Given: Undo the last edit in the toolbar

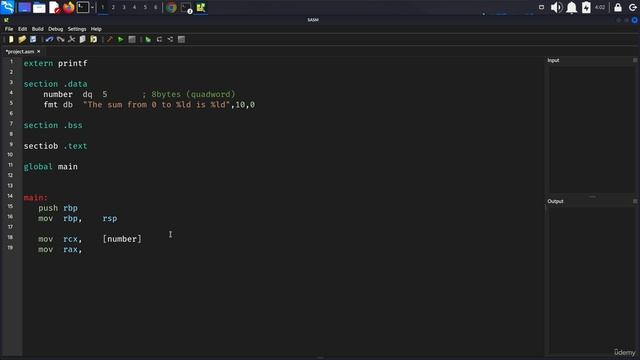Looking at the screenshot, I should [49, 39].
